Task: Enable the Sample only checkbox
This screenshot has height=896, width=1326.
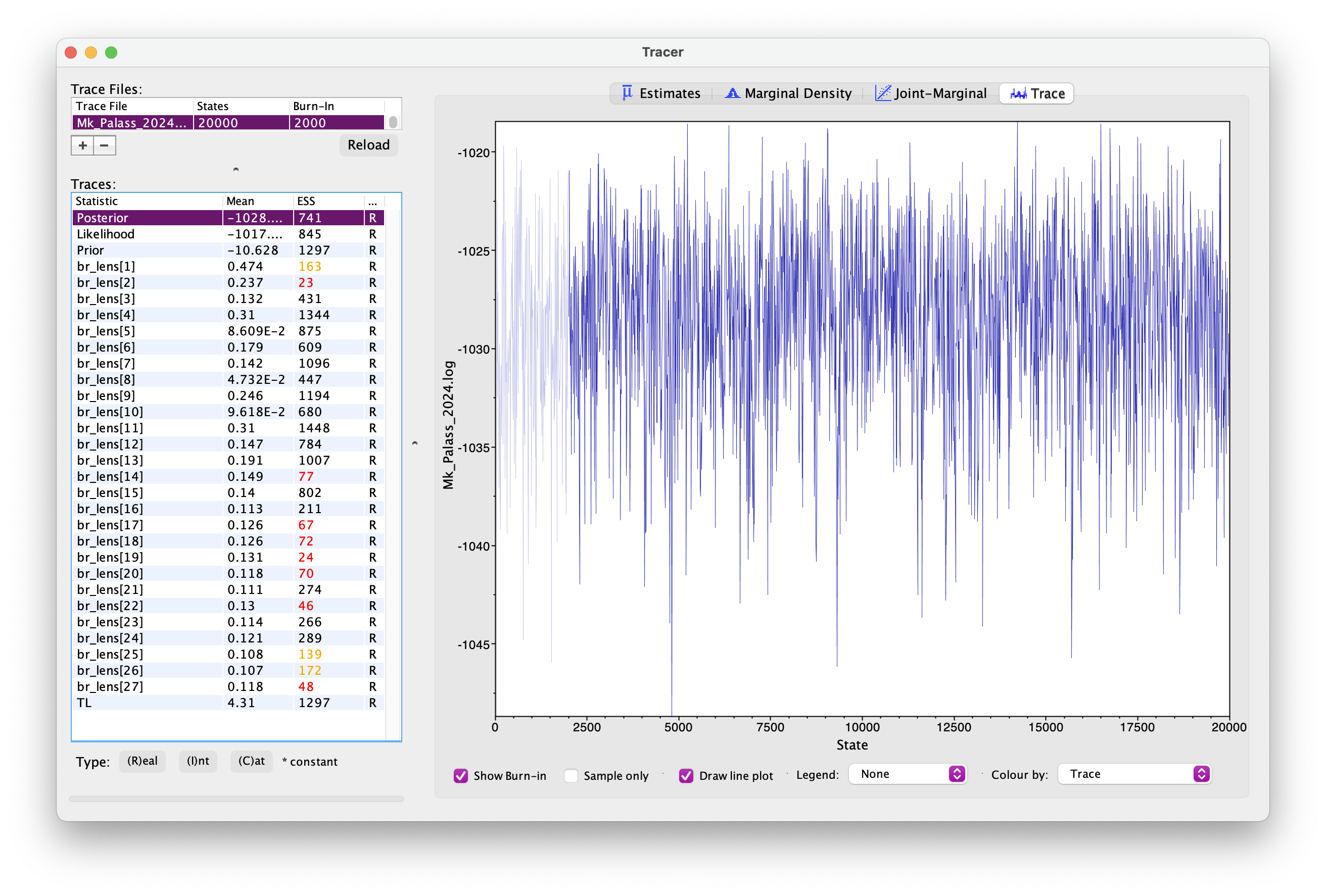Action: [x=571, y=776]
